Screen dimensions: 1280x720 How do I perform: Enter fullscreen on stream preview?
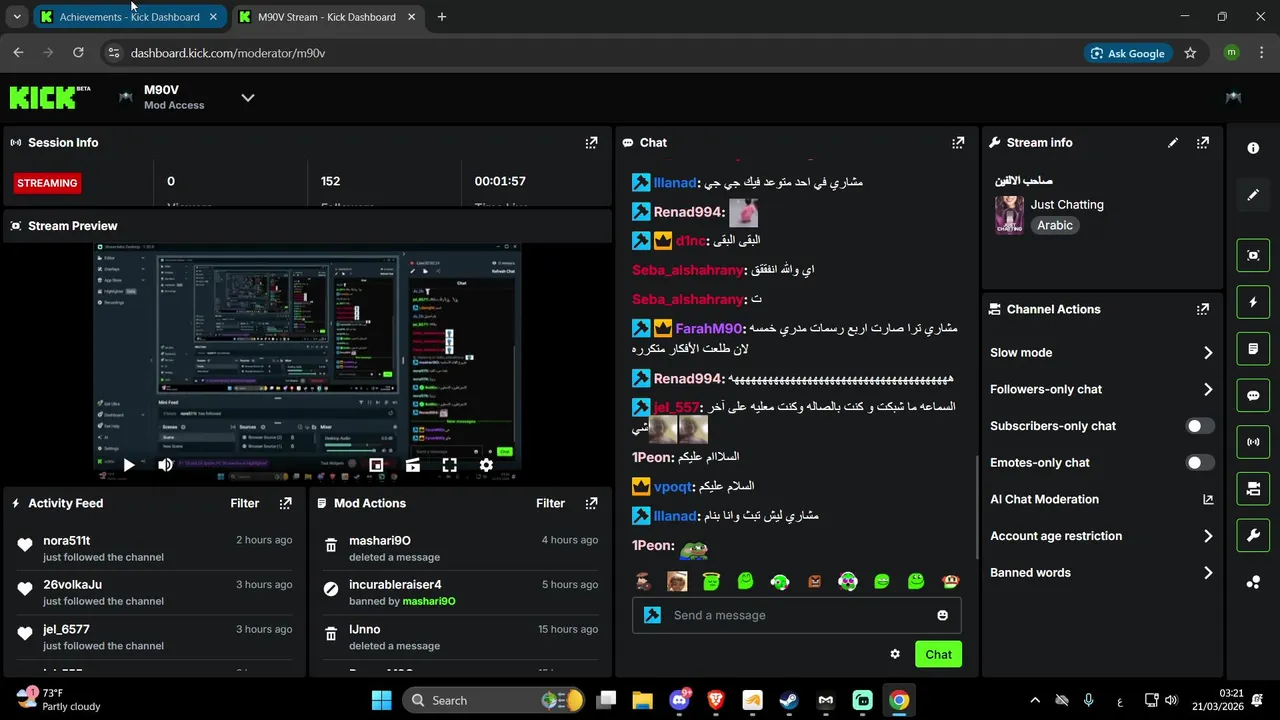click(x=449, y=465)
